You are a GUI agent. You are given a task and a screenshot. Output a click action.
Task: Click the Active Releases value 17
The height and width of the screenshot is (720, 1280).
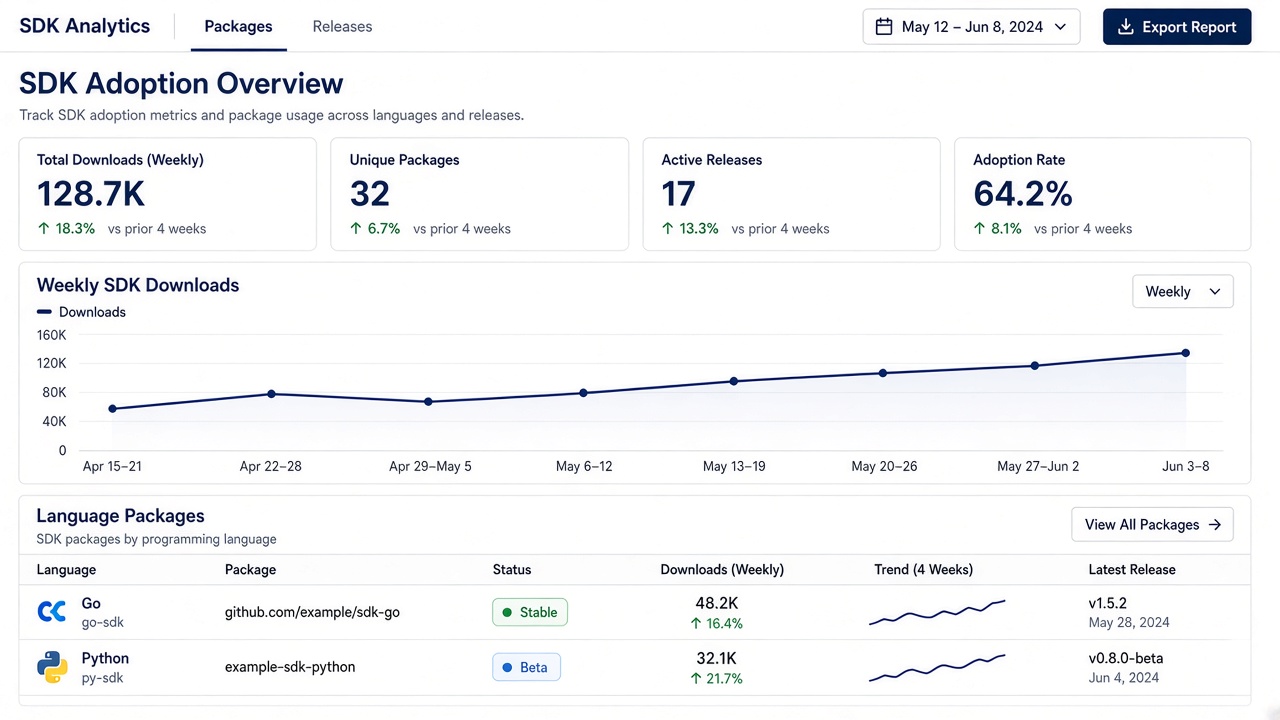[x=678, y=194]
